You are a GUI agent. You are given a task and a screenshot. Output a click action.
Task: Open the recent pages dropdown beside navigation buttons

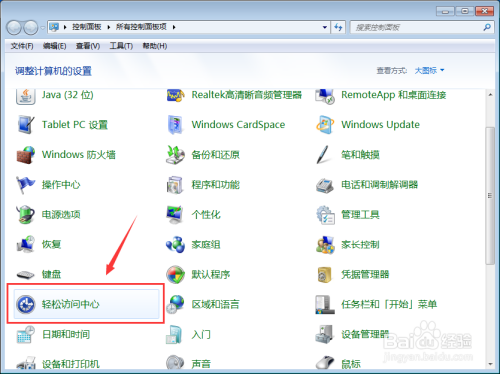(x=43, y=28)
